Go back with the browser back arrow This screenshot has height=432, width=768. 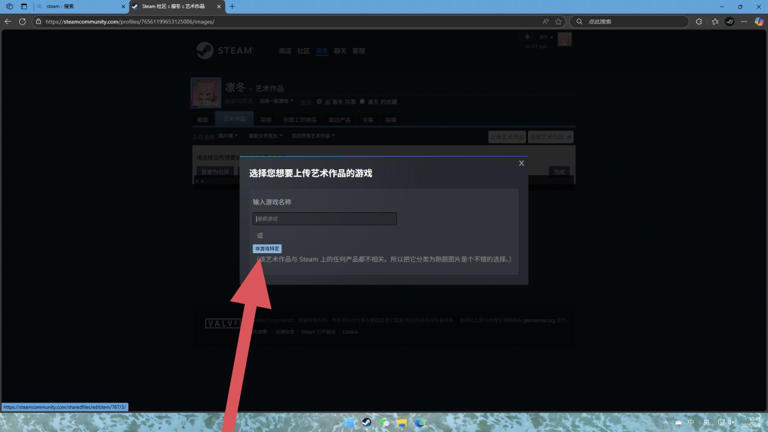pyautogui.click(x=8, y=22)
